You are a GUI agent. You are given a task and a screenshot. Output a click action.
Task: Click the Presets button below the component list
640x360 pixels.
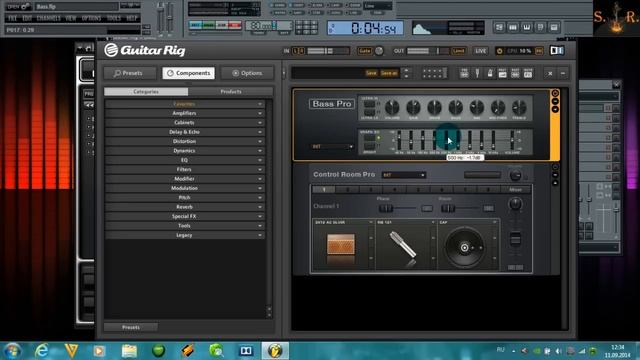(x=131, y=327)
